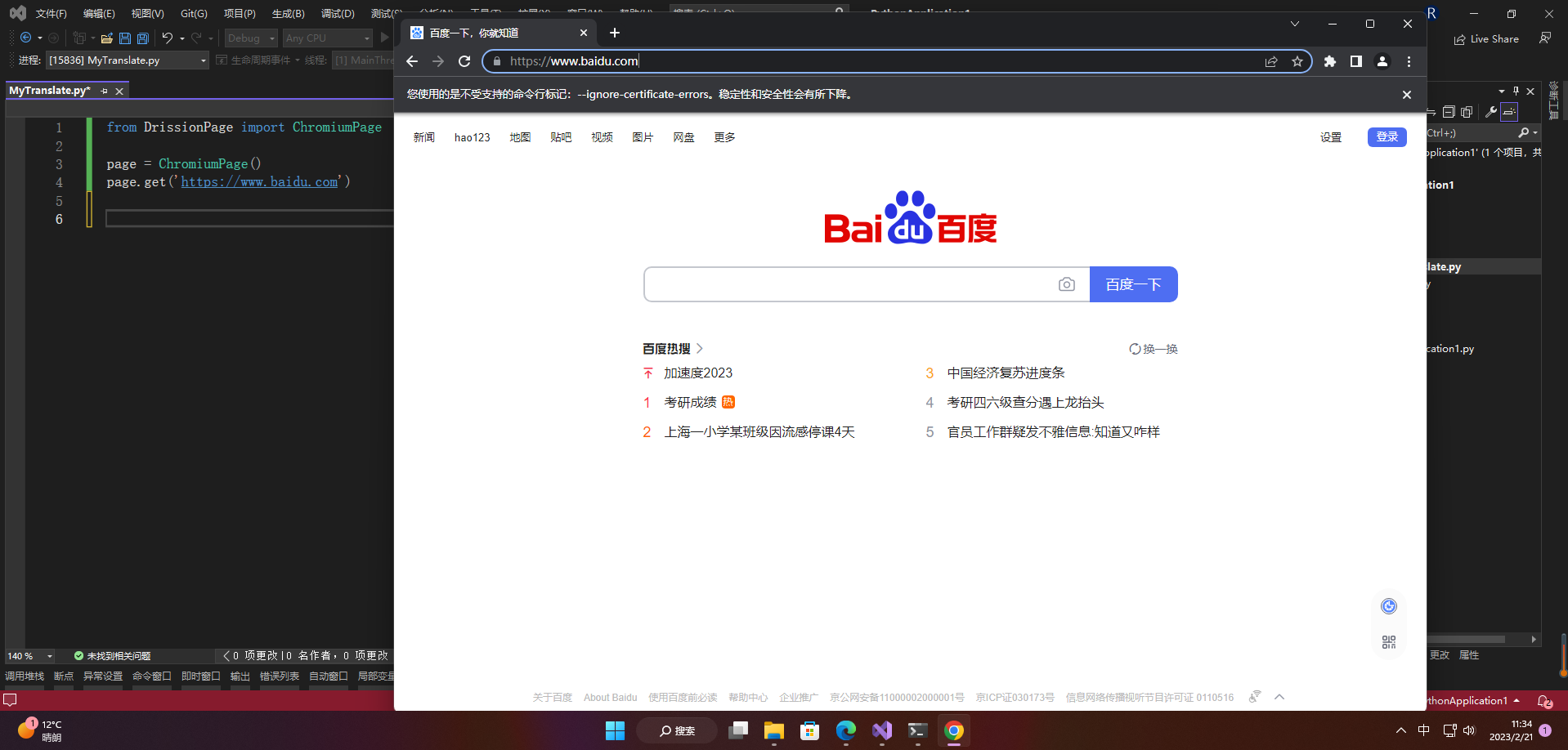Open the Any CPU platform dropdown
Viewport: 1568px width, 750px height.
click(328, 38)
